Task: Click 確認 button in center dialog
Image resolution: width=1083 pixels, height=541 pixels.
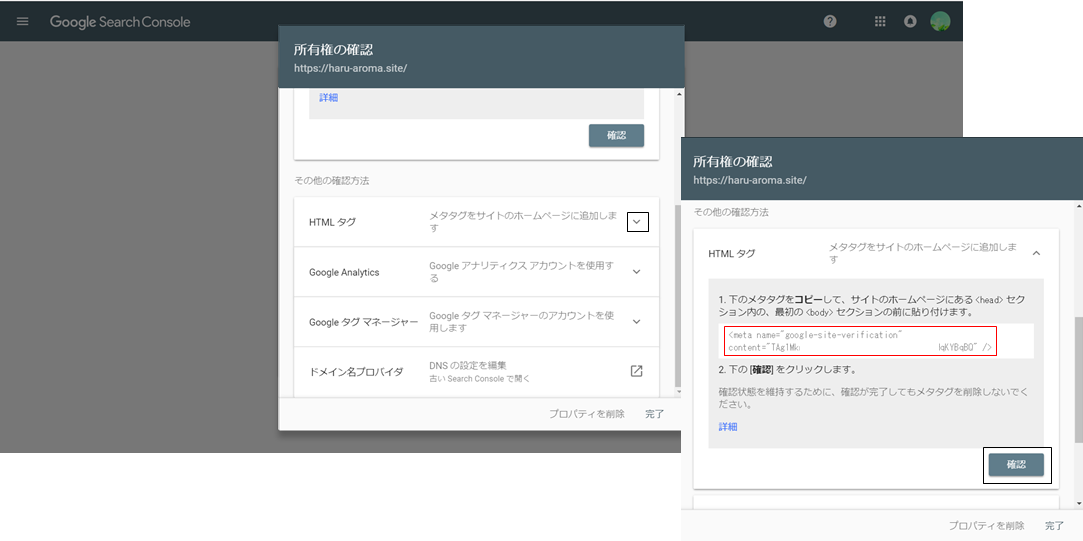Action: coord(616,135)
